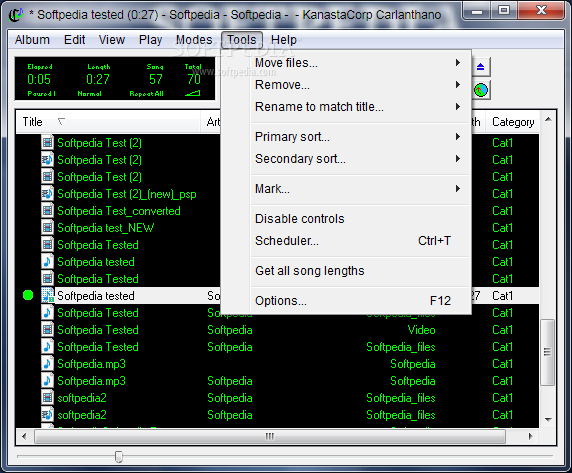The height and width of the screenshot is (473, 572).
Task: Click the film-only icon of the softpedia2 row
Action: pyautogui.click(x=47, y=398)
